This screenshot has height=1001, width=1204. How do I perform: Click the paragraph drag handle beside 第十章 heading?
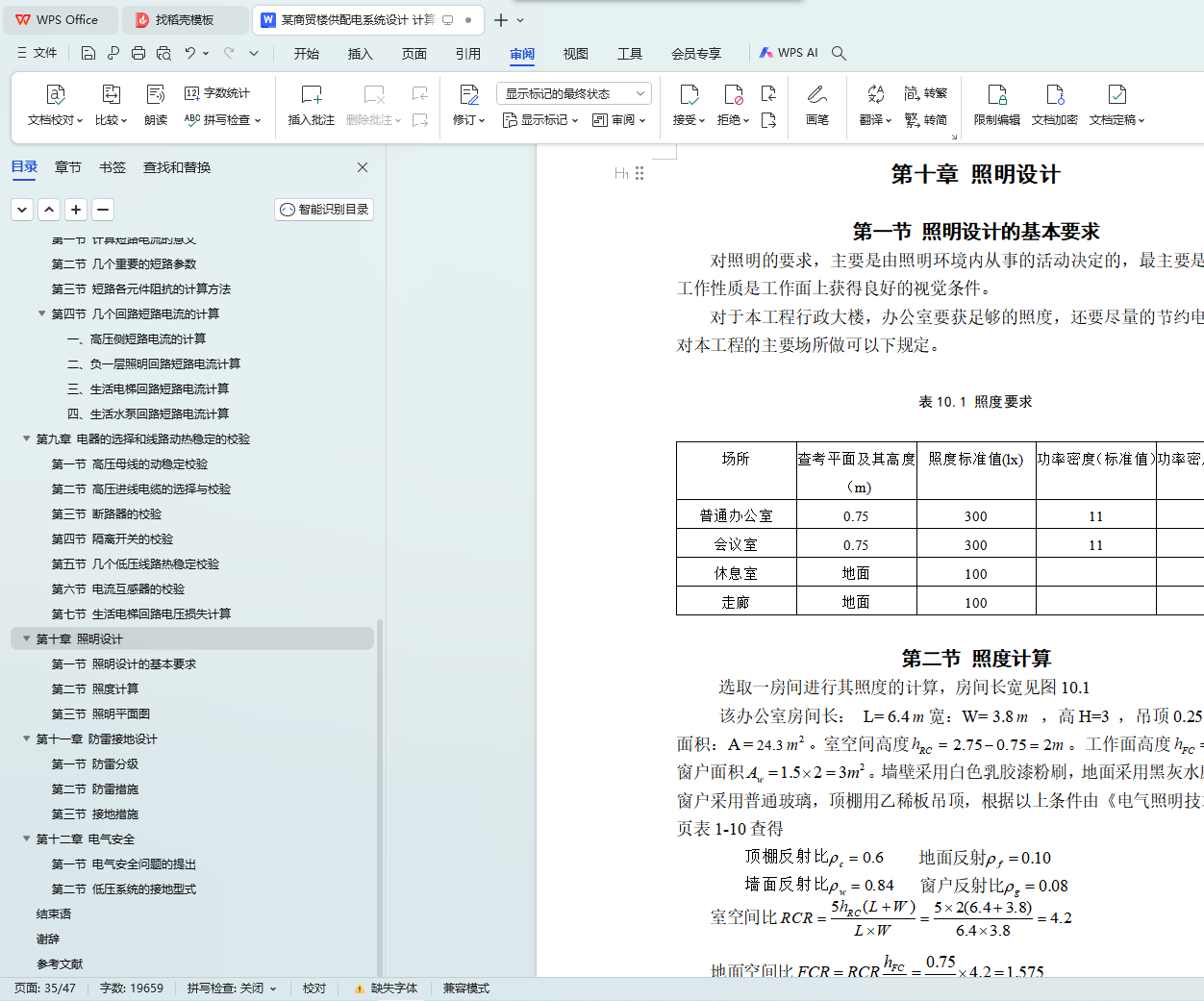640,173
